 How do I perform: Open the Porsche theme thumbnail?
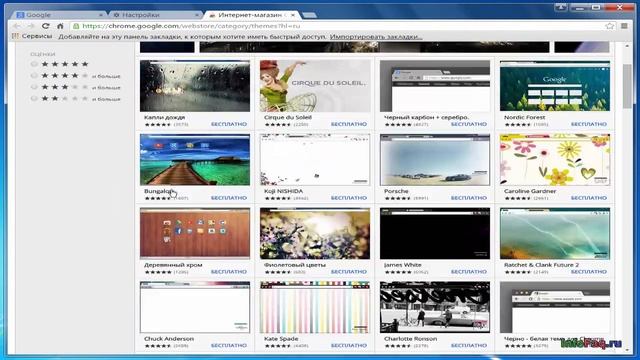435,160
